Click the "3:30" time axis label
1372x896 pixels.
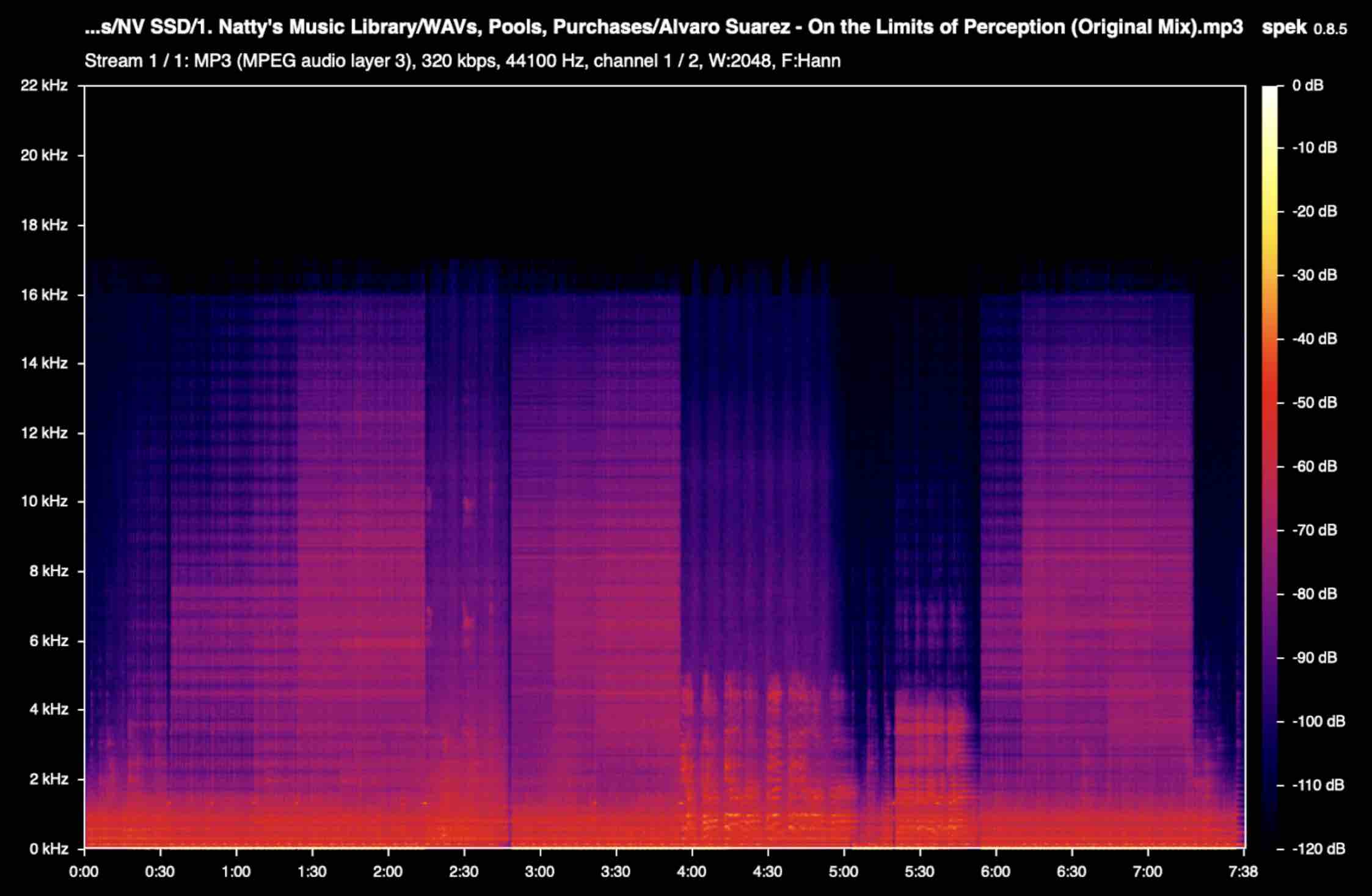click(x=616, y=872)
